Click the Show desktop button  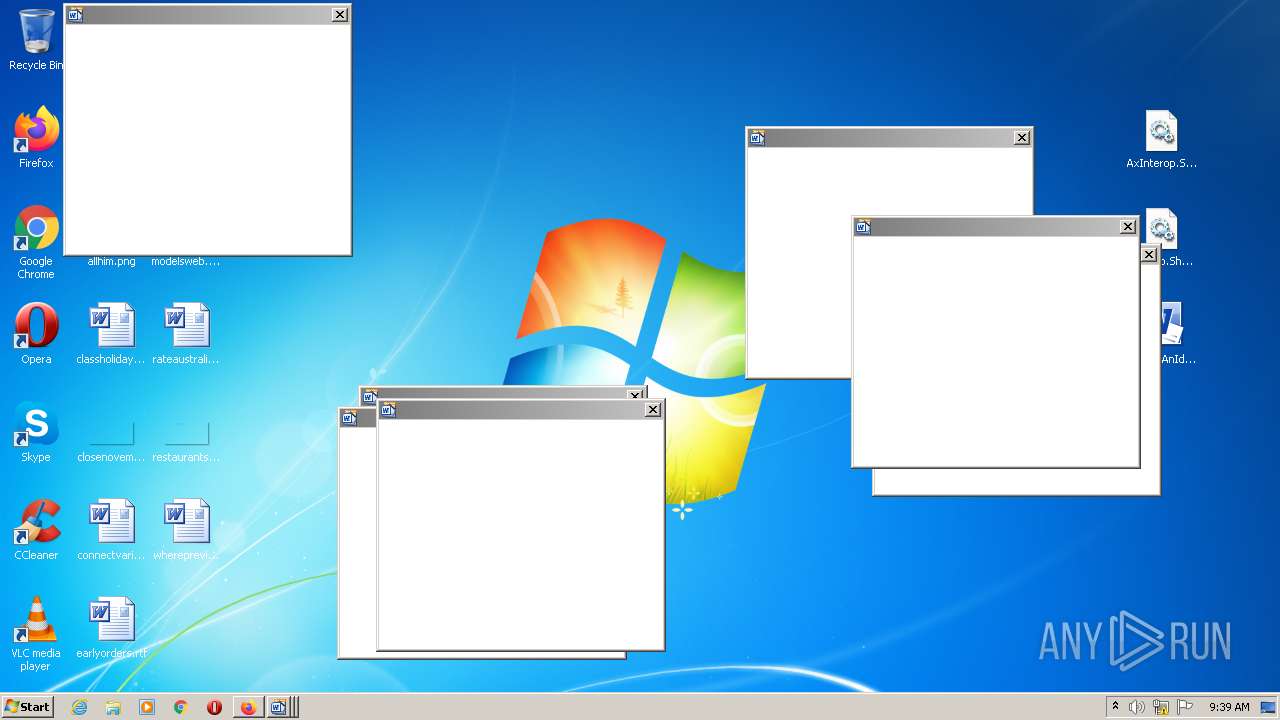coord(1268,707)
